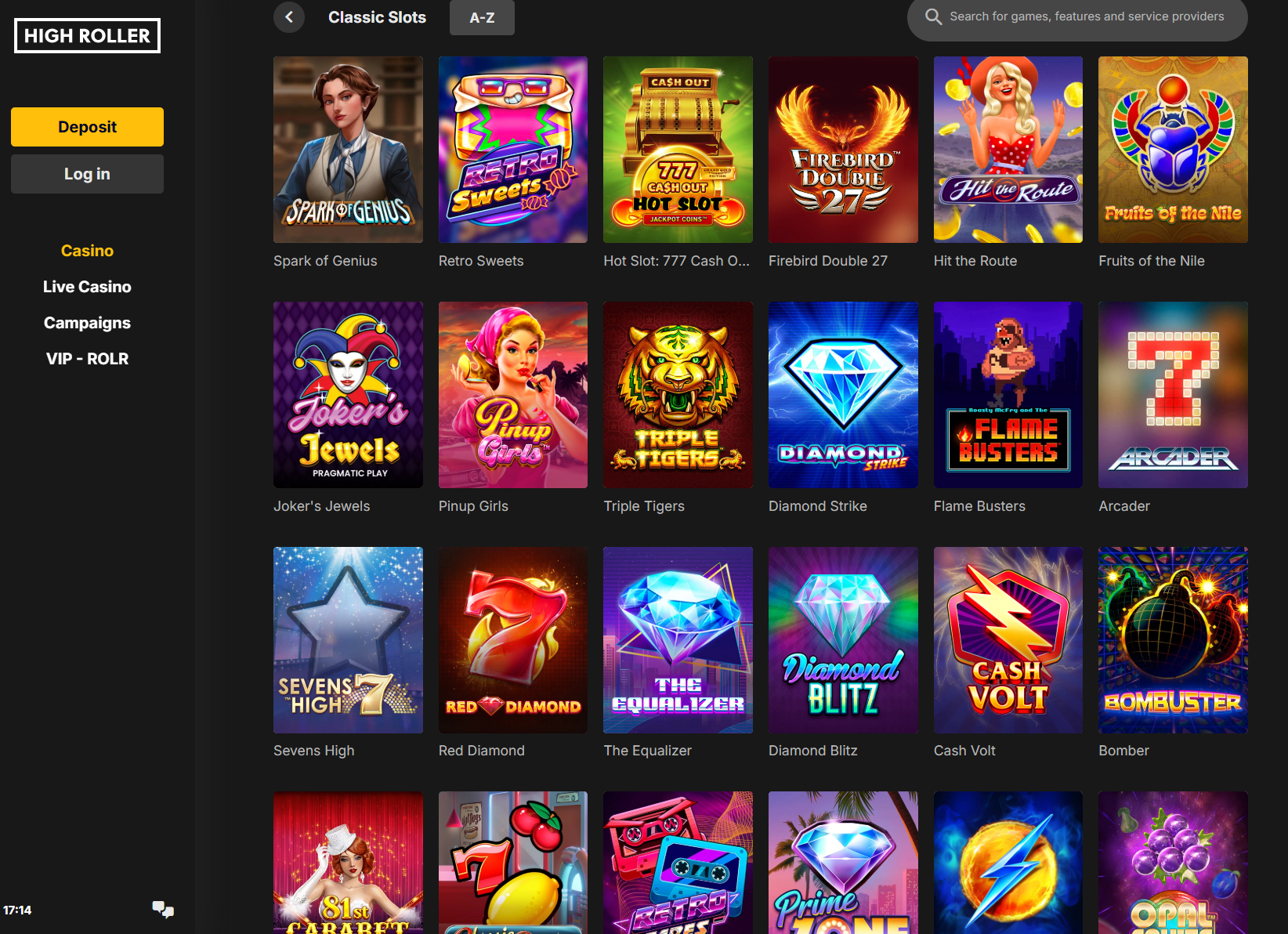Open Spark of Genius game thumbnail
Screen dimensions: 1288x934
point(348,150)
